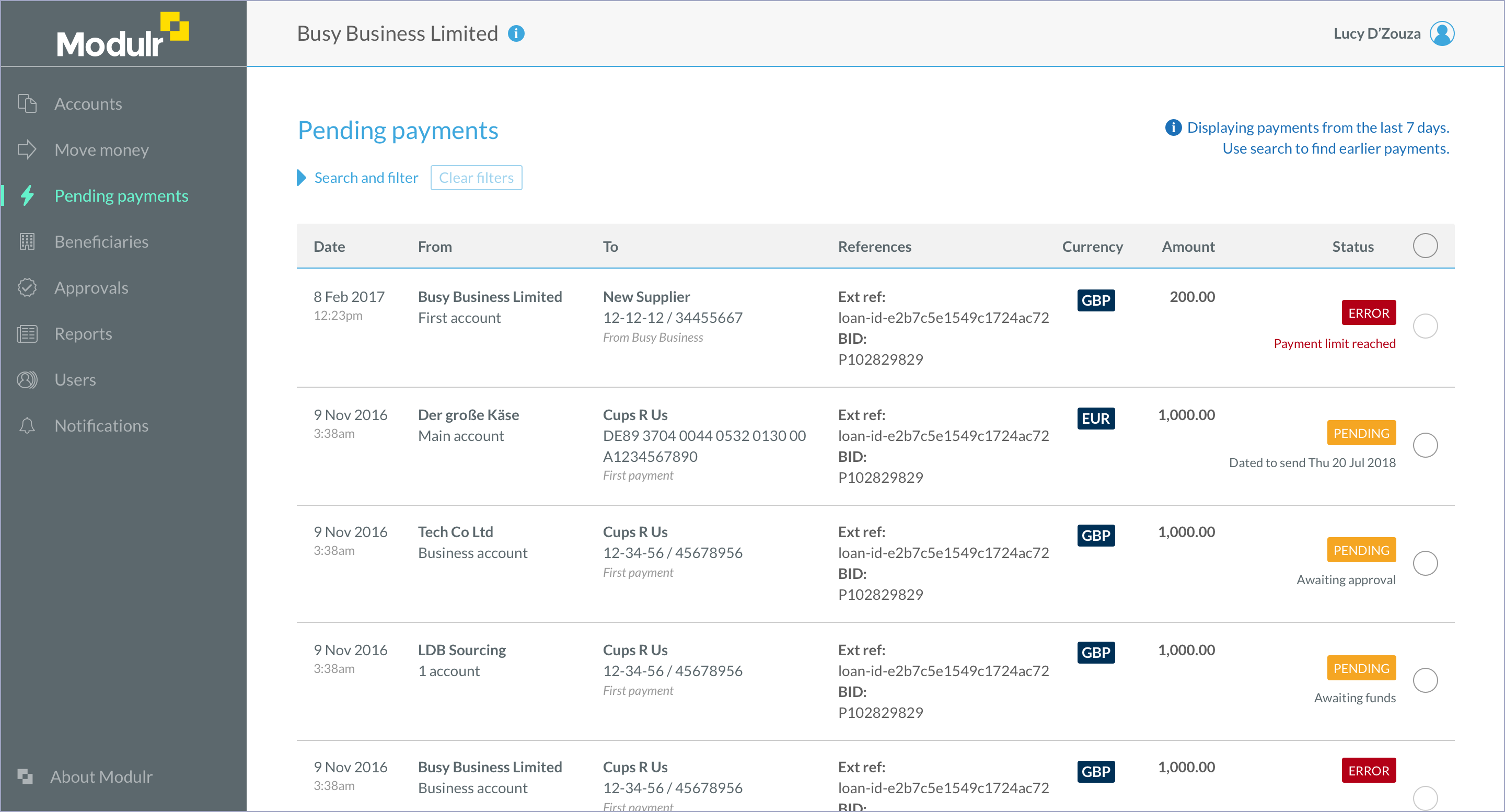
Task: Click Use search to find earlier payments
Action: [x=1336, y=148]
